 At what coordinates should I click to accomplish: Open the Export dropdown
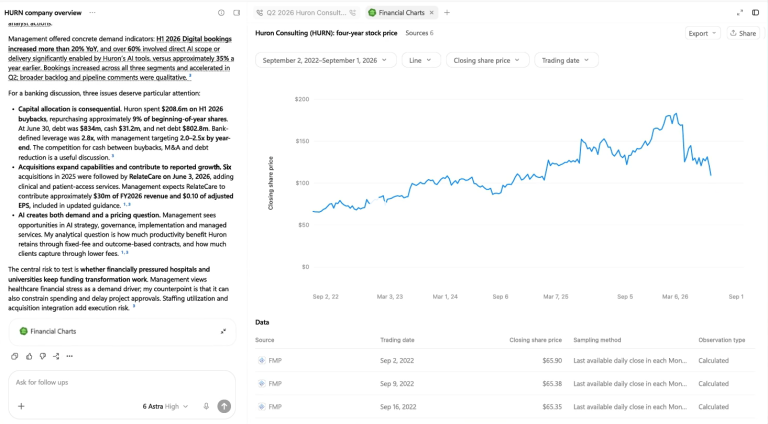pos(702,33)
